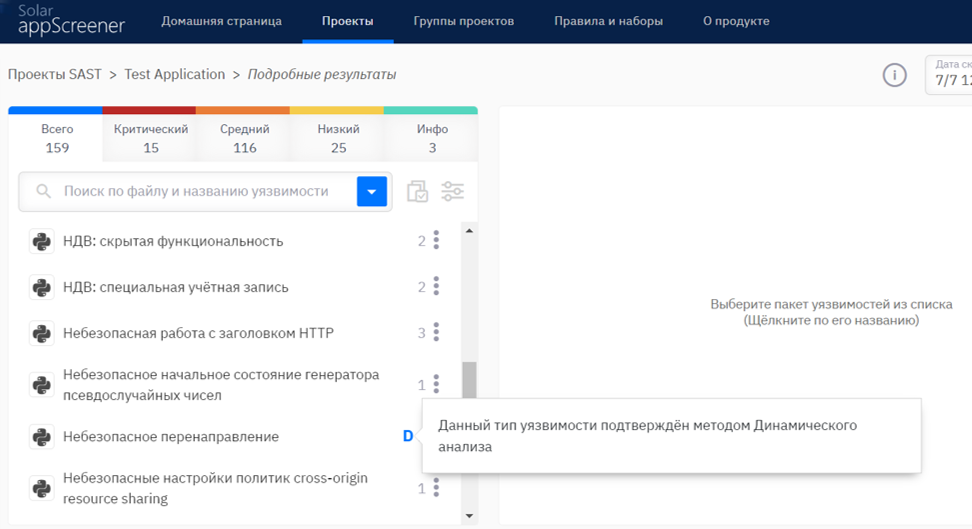972x529 pixels.
Task: Go to Группы проектов in navigation
Action: (x=463, y=21)
